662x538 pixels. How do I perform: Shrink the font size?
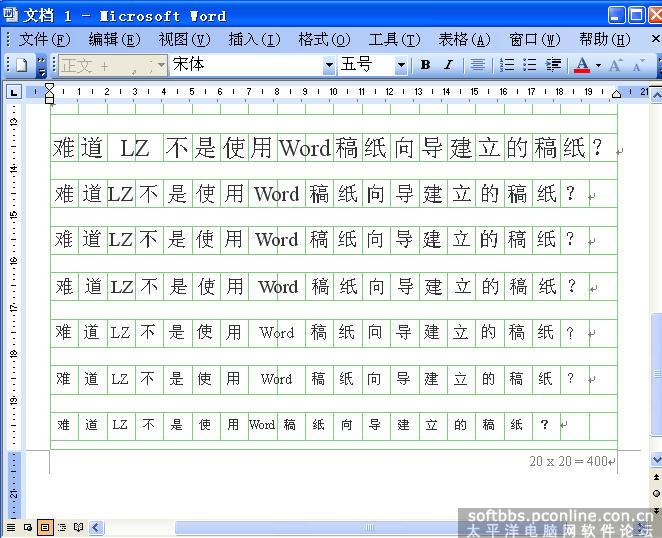tap(638, 65)
